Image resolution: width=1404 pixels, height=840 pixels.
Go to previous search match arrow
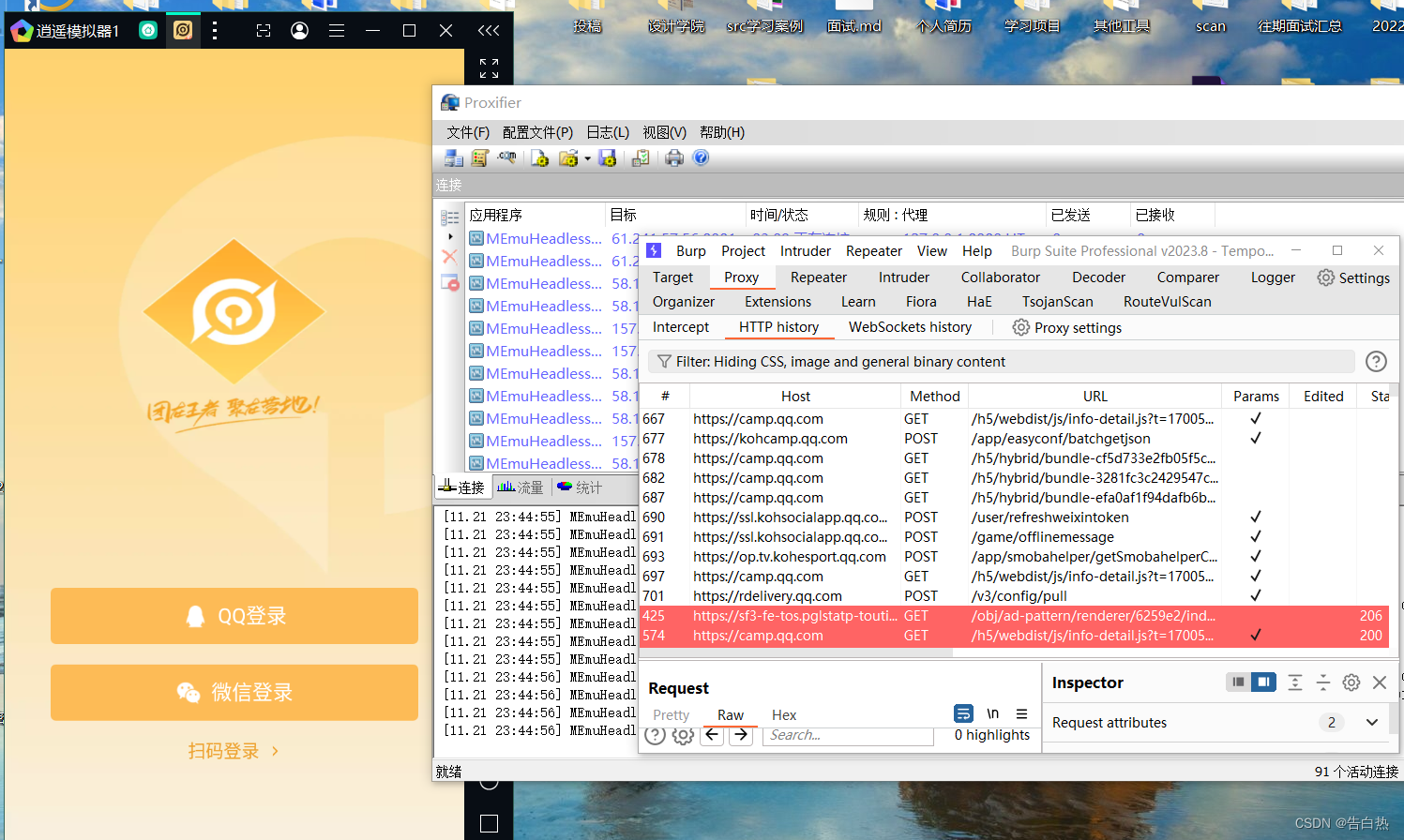point(713,735)
